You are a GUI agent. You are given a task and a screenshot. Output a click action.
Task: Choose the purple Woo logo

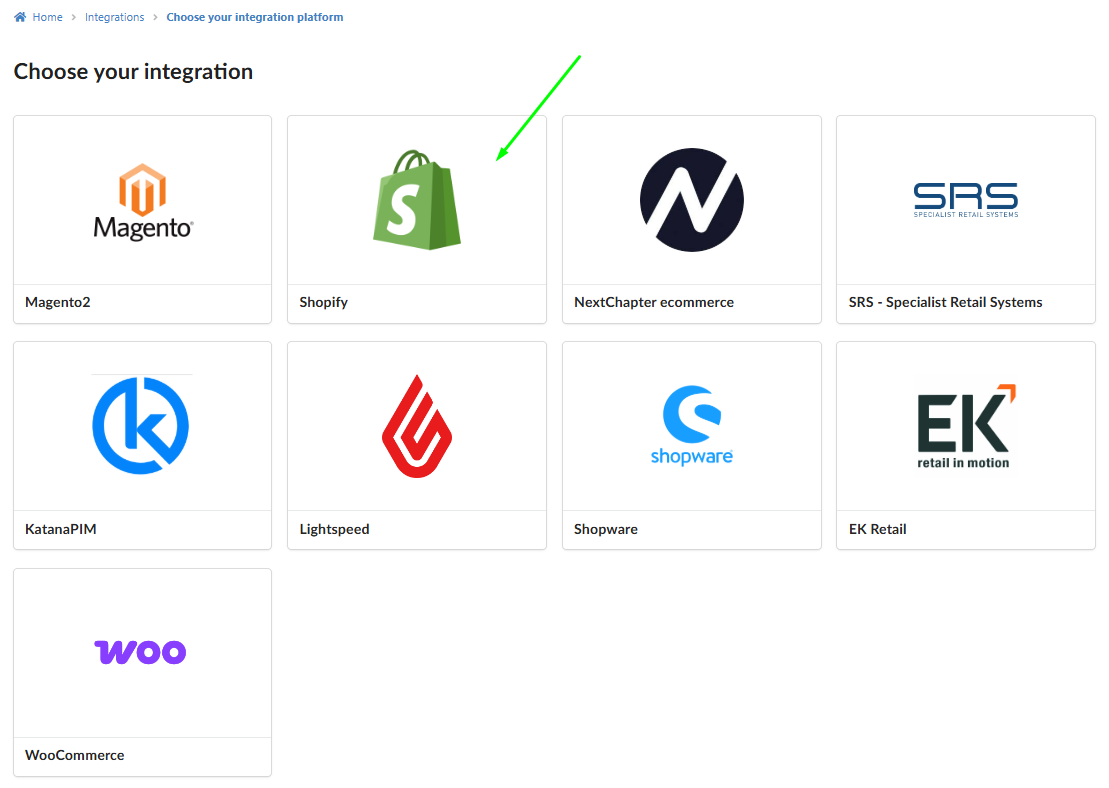140,651
